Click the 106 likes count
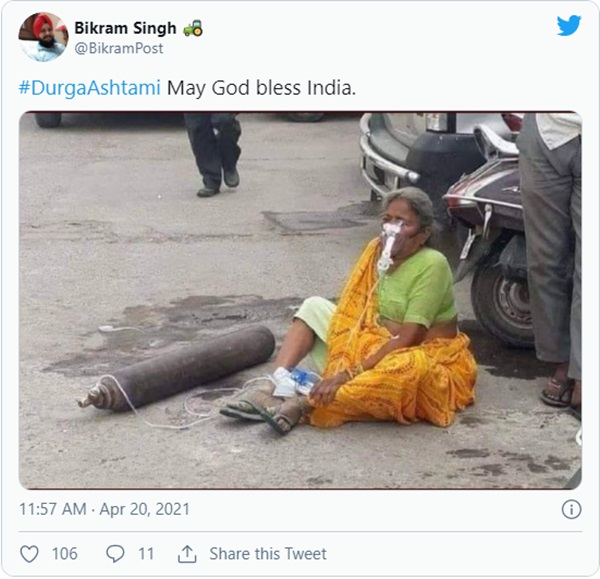This screenshot has height=579, width=600. [64, 553]
